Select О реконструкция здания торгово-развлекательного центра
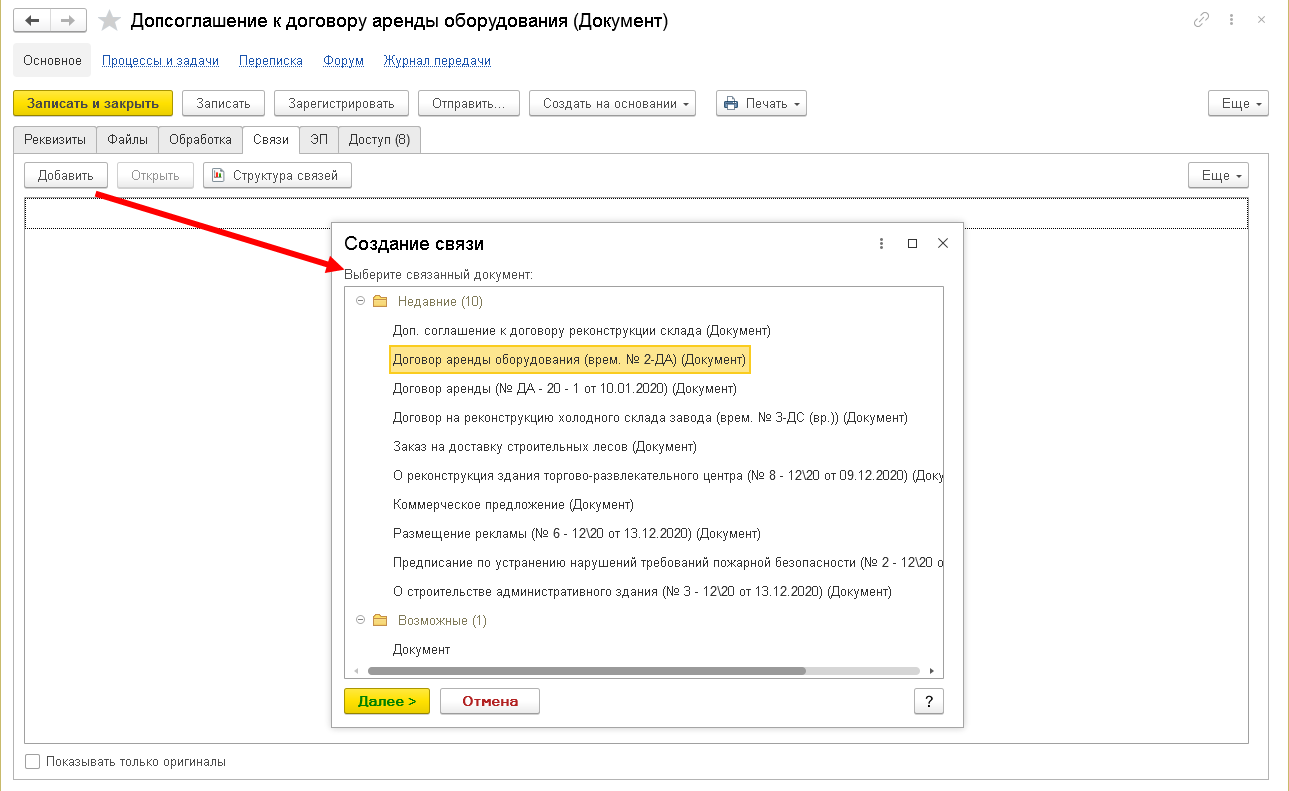 tap(667, 475)
